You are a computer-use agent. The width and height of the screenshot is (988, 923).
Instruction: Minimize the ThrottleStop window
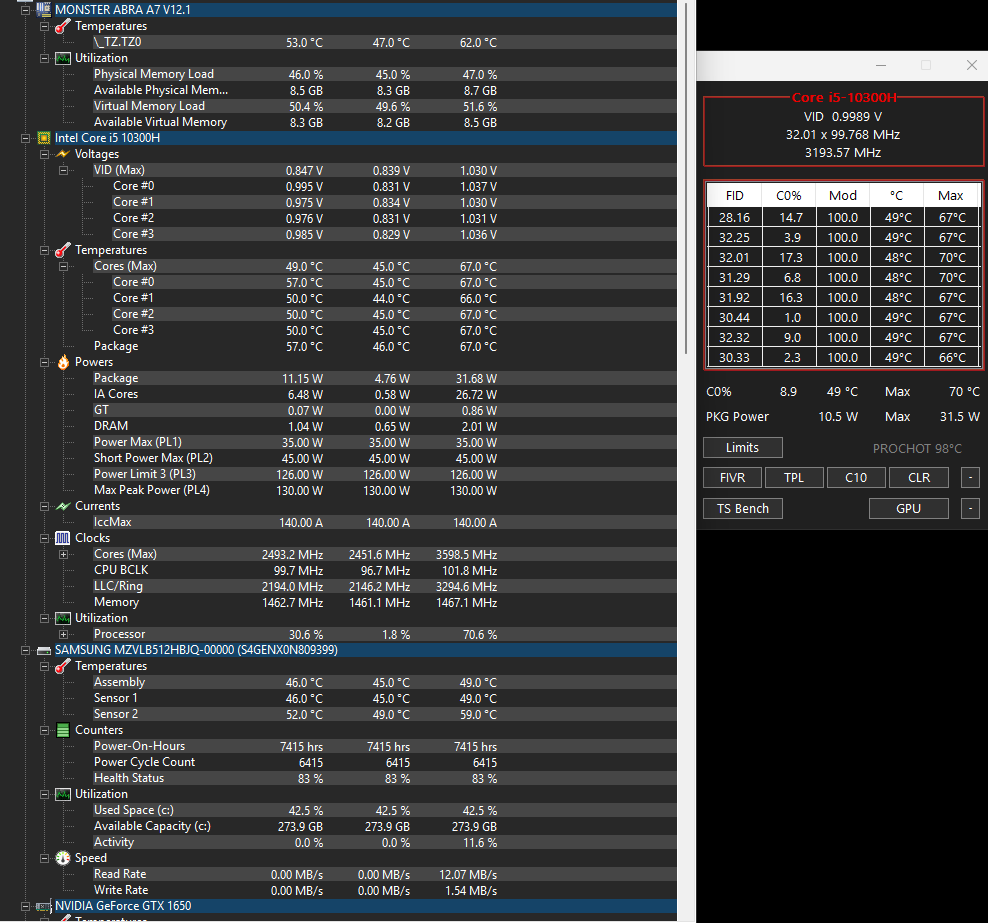coord(881,66)
